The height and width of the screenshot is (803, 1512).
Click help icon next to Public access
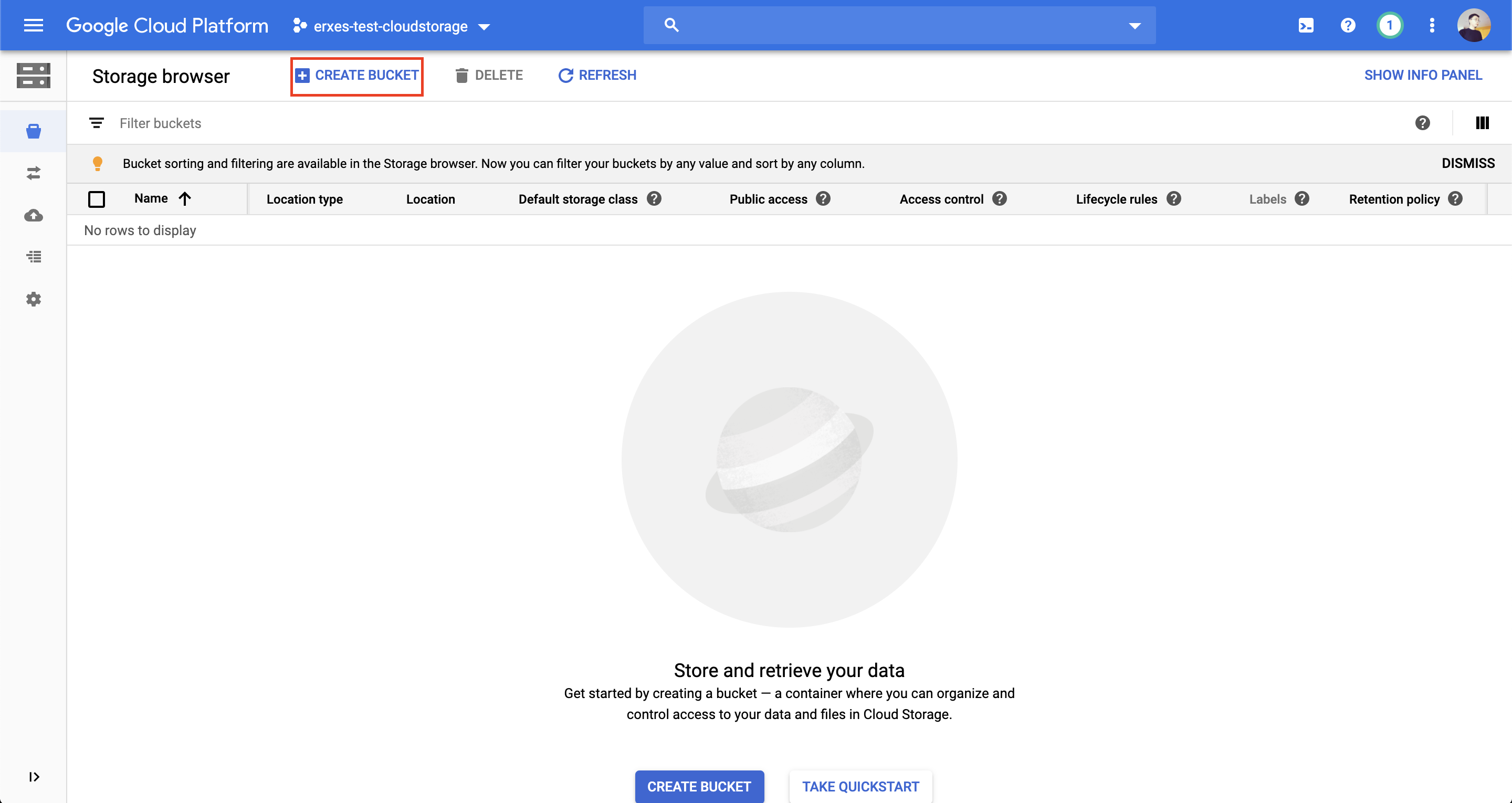point(824,199)
